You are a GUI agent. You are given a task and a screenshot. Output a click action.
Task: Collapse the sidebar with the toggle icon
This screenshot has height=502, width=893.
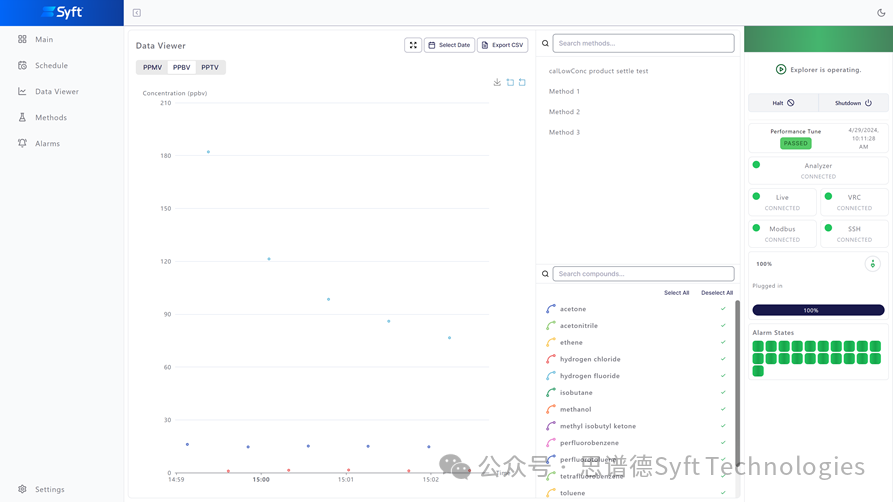click(x=137, y=13)
